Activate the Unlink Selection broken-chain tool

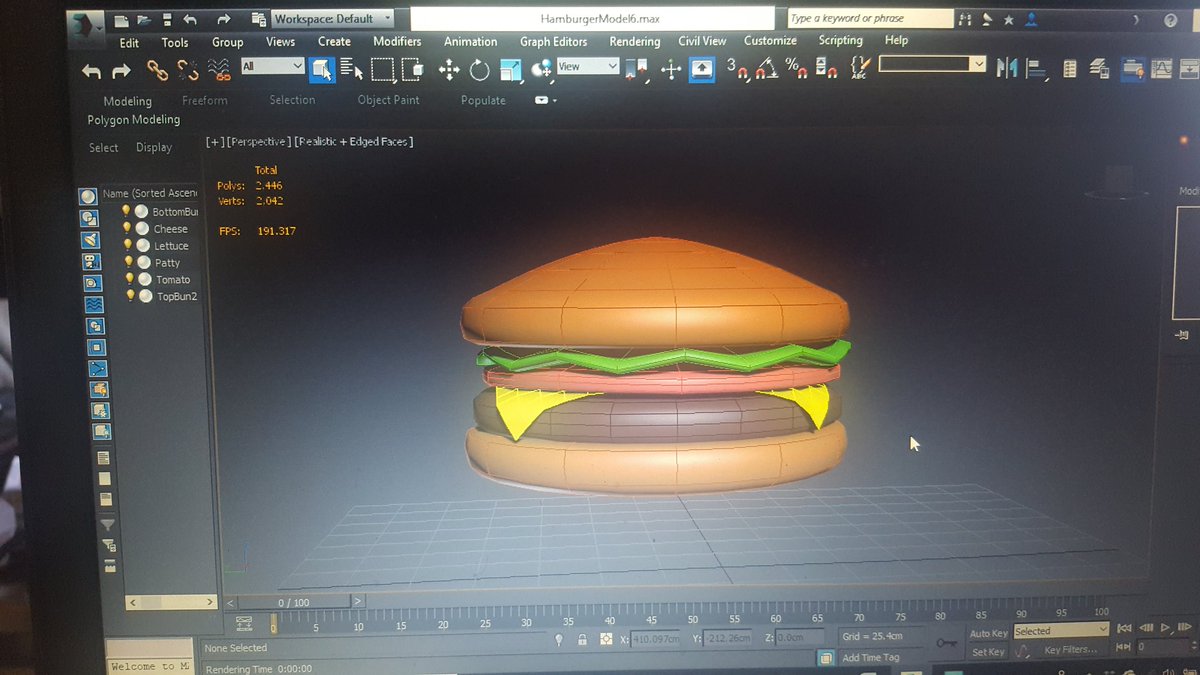[x=188, y=70]
